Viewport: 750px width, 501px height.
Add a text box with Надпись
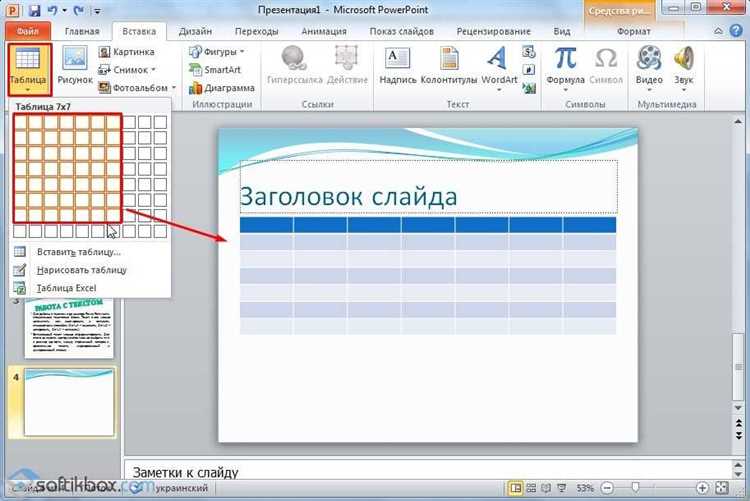point(397,68)
